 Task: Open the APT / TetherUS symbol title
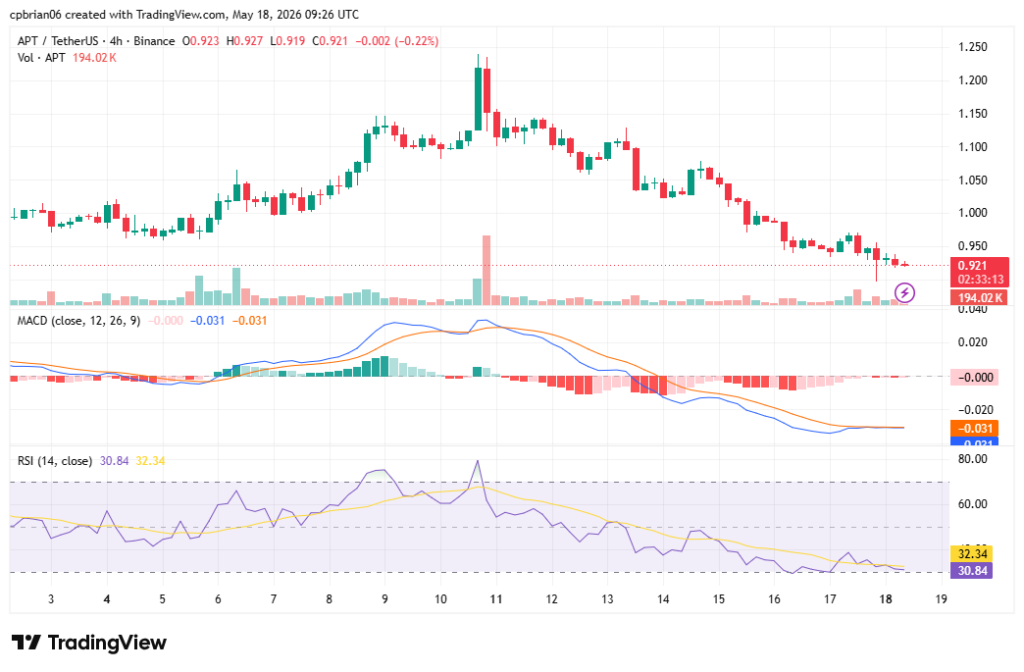click(x=57, y=41)
